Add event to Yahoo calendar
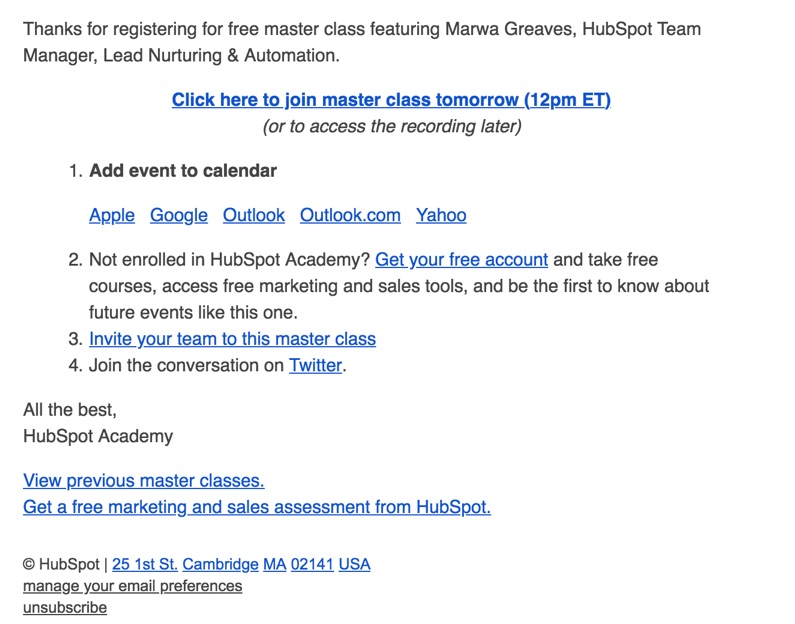The image size is (795, 624). (441, 215)
